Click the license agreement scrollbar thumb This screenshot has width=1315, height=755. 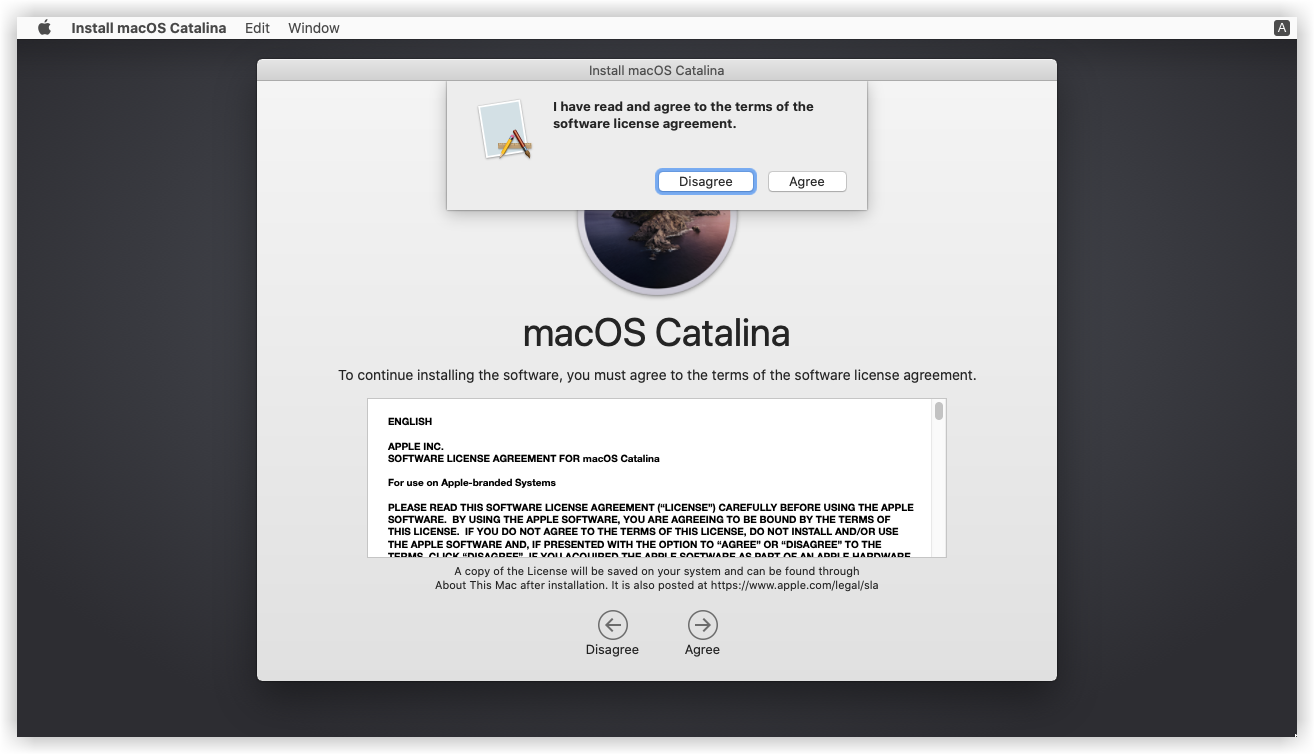[938, 411]
